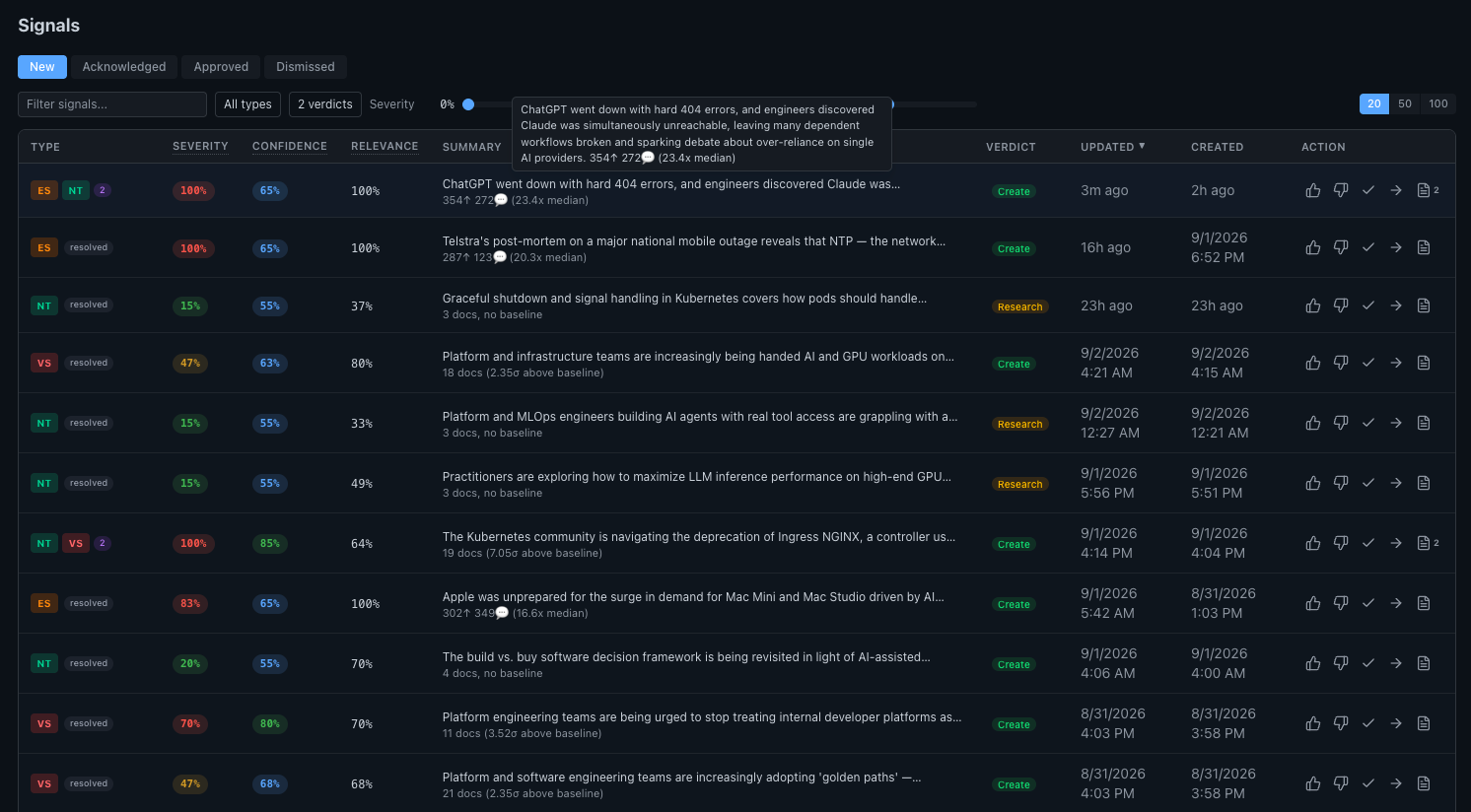Sort by Confidence column header
This screenshot has height=812, width=1471.
coord(290,147)
